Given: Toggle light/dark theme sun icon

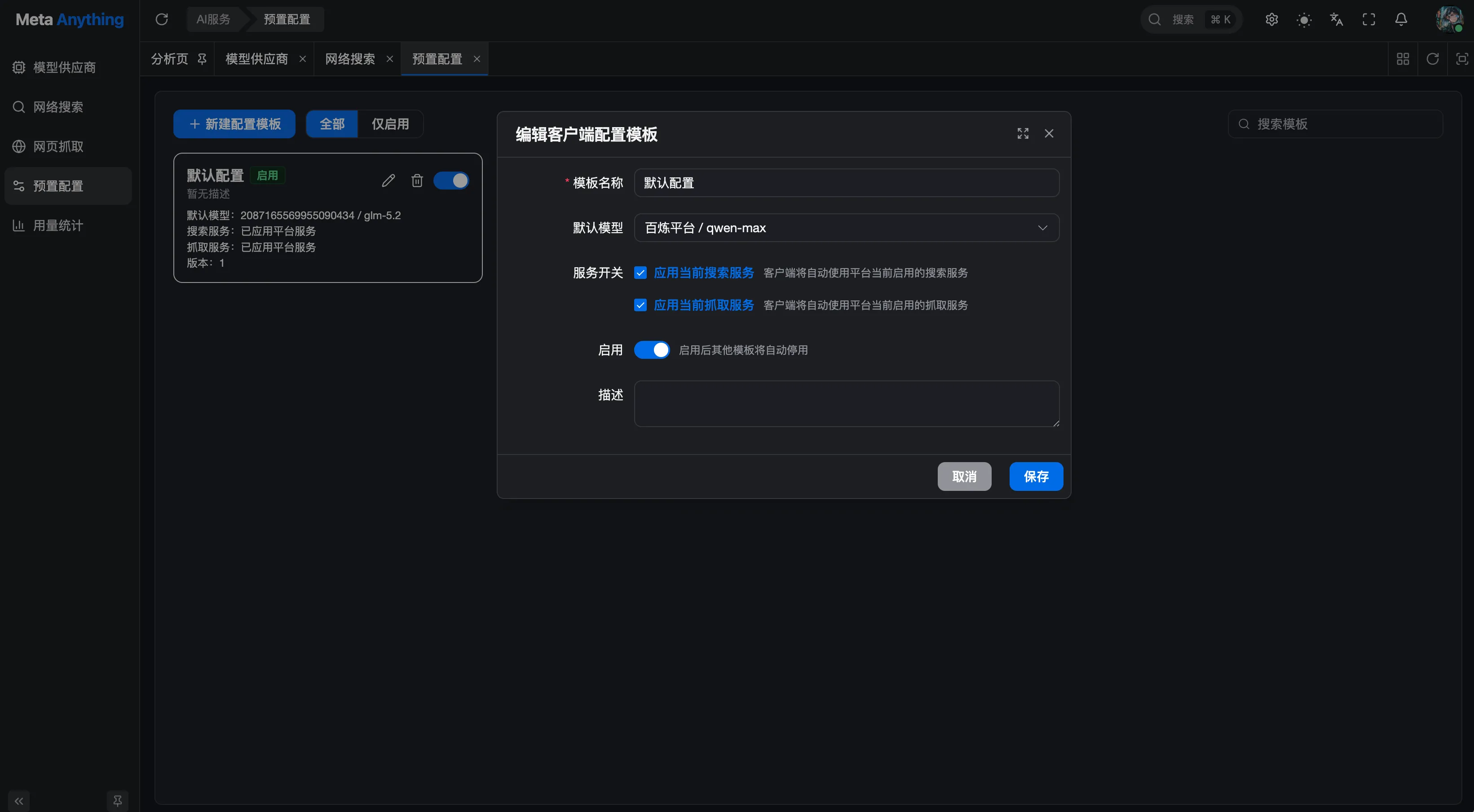Looking at the screenshot, I should click(1304, 20).
